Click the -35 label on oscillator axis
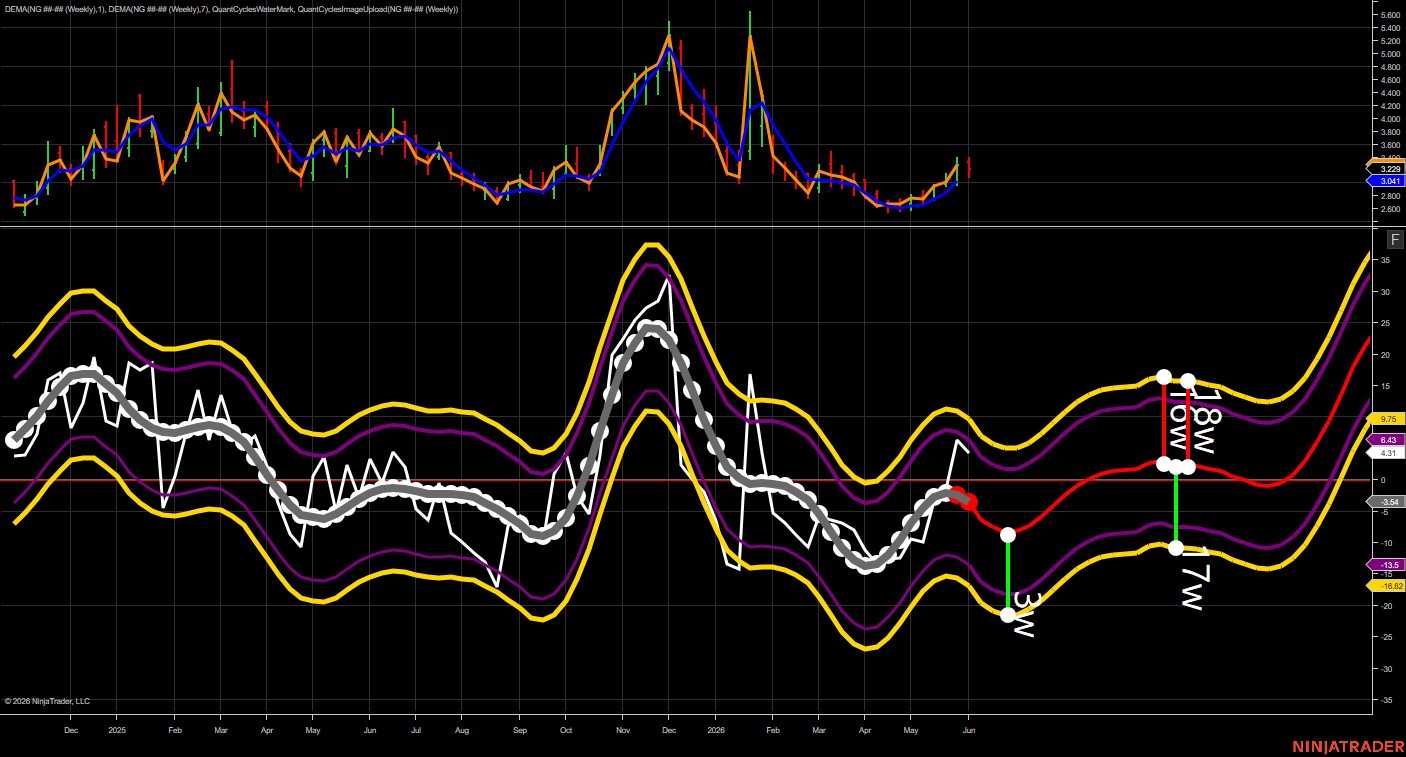The height and width of the screenshot is (757, 1406). pyautogui.click(x=1387, y=700)
